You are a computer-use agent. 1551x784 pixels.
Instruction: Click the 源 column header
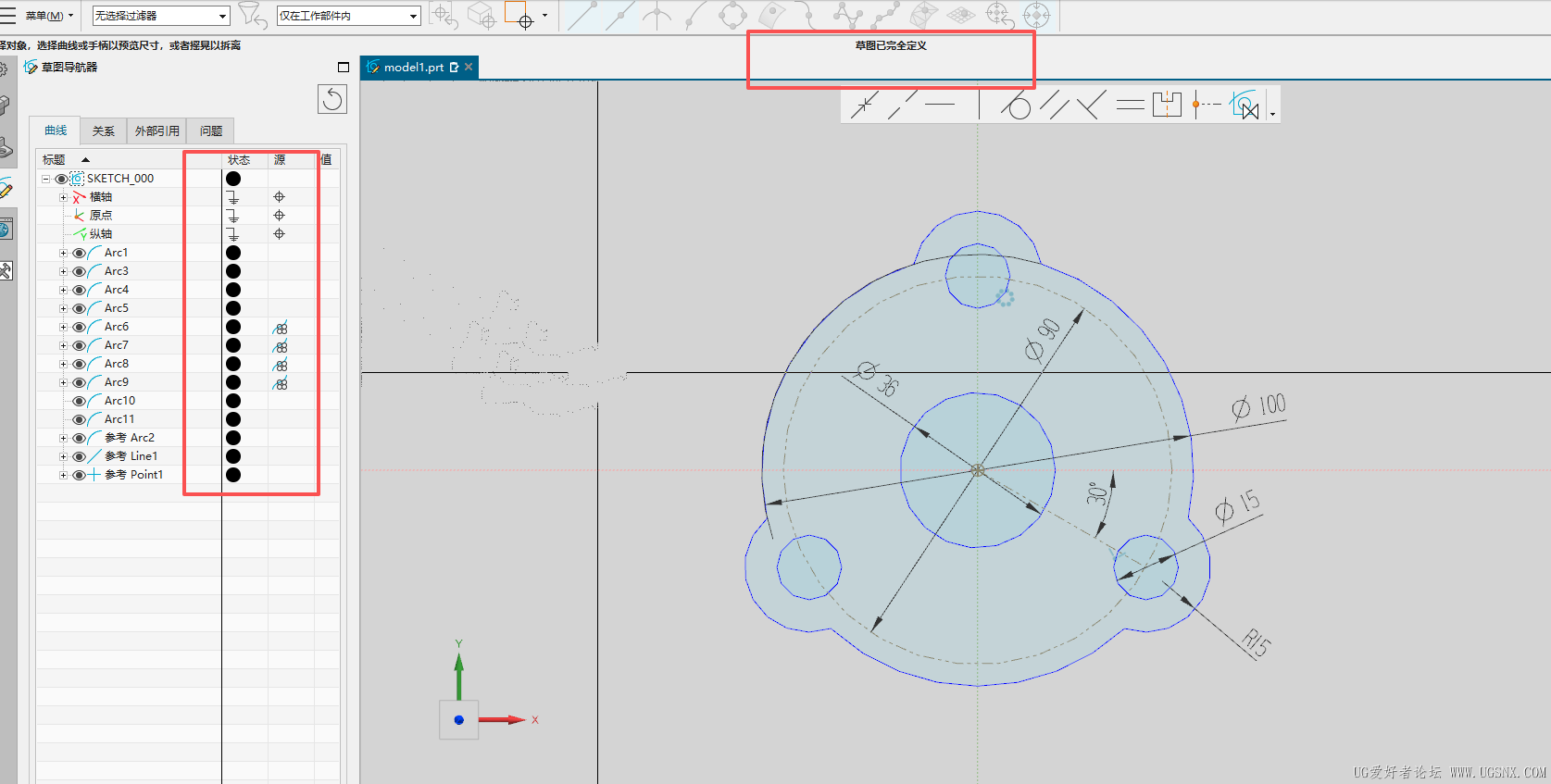click(x=280, y=160)
